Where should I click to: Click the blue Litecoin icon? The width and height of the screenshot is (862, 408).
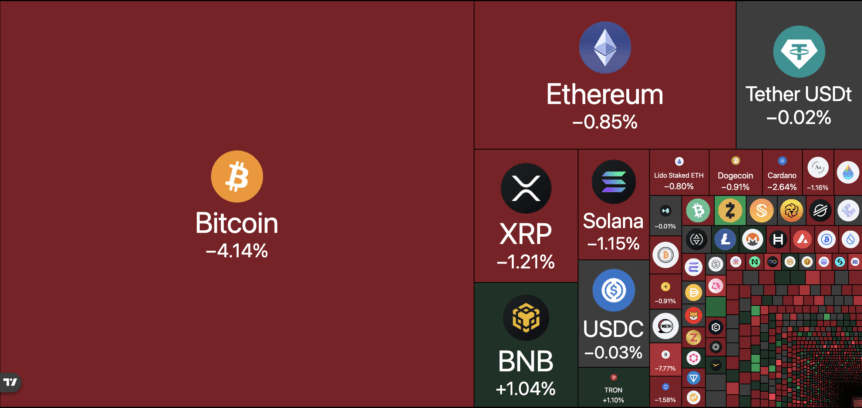pos(725,239)
